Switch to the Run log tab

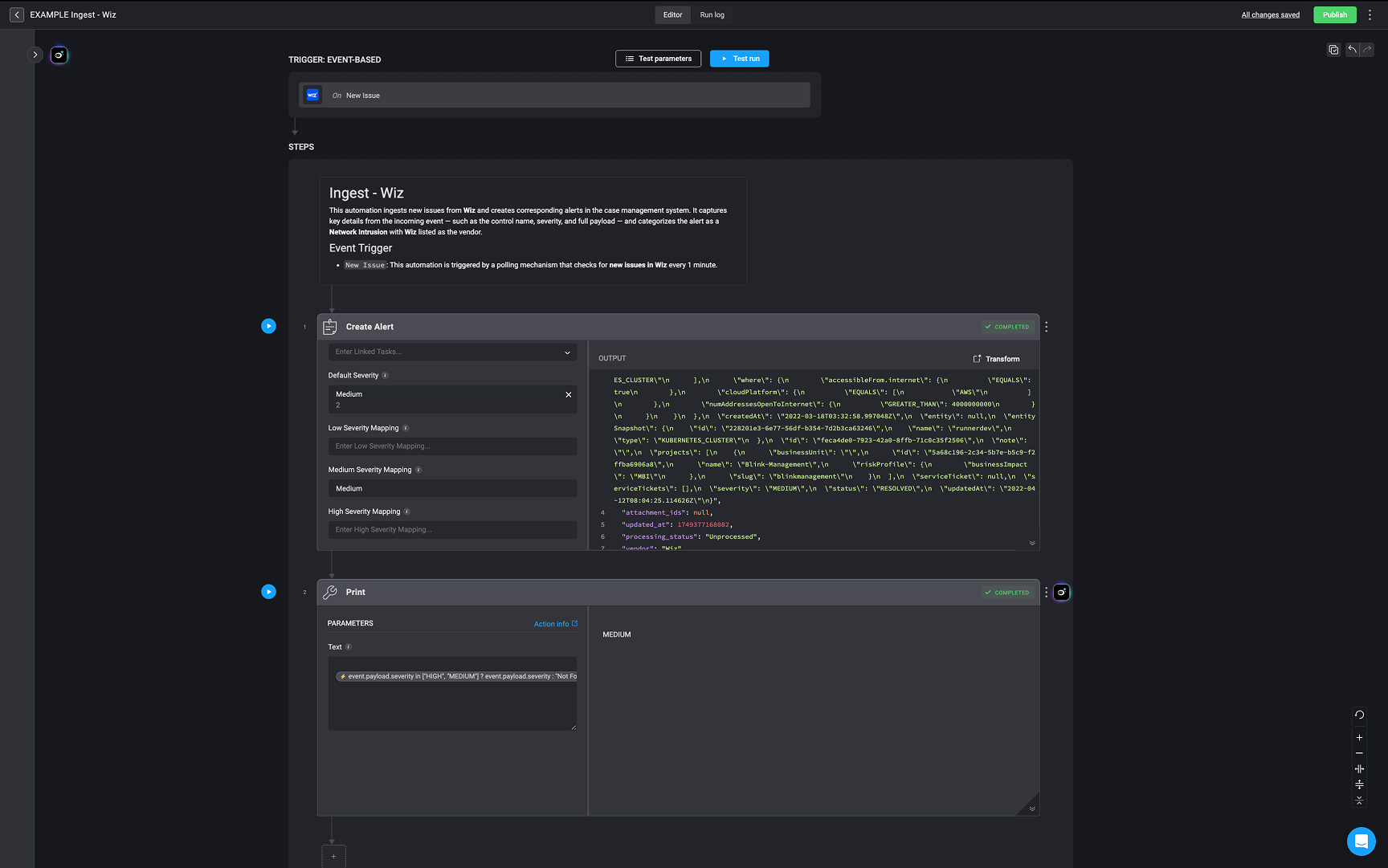(712, 14)
